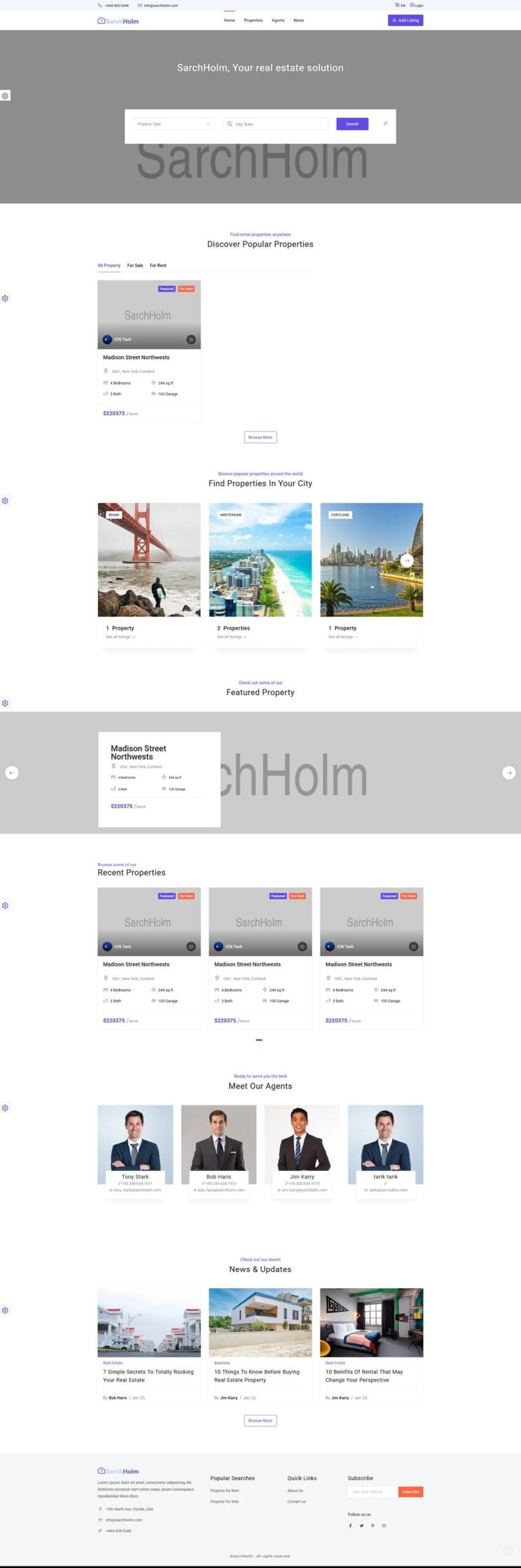Open the Facebook page from footer

click(x=350, y=1526)
